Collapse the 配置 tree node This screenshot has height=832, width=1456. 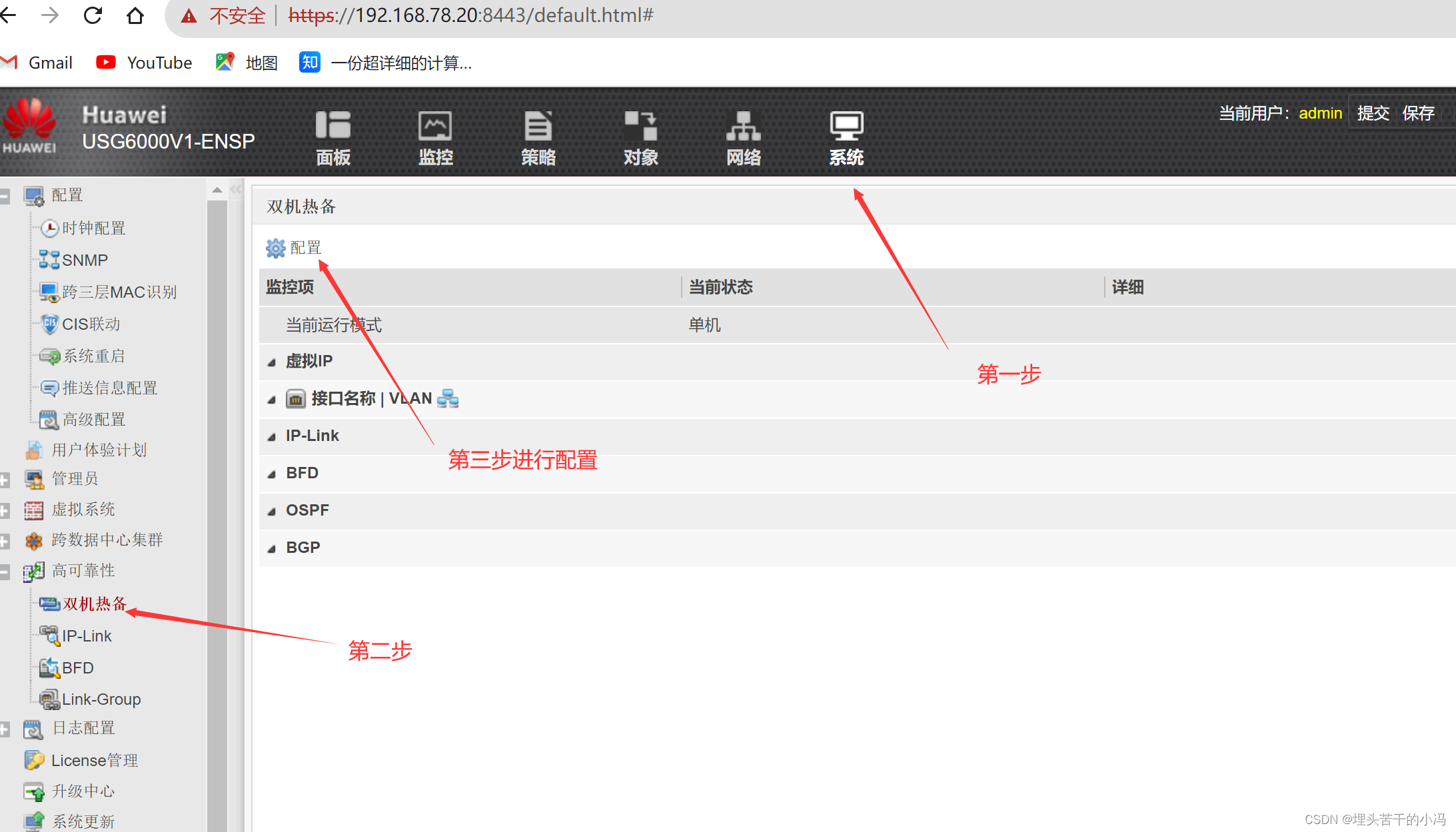(5, 196)
